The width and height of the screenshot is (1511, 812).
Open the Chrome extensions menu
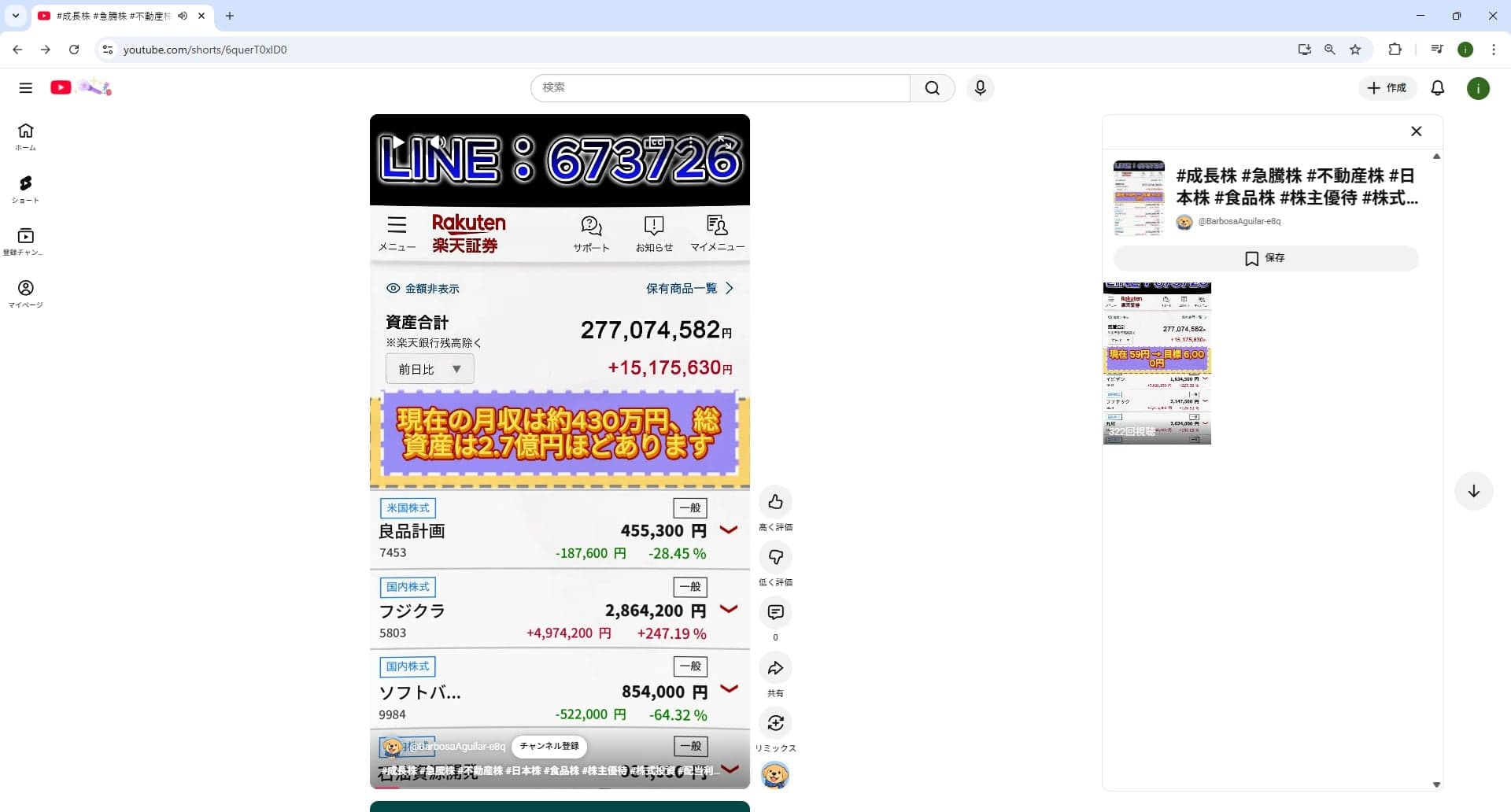(1395, 50)
